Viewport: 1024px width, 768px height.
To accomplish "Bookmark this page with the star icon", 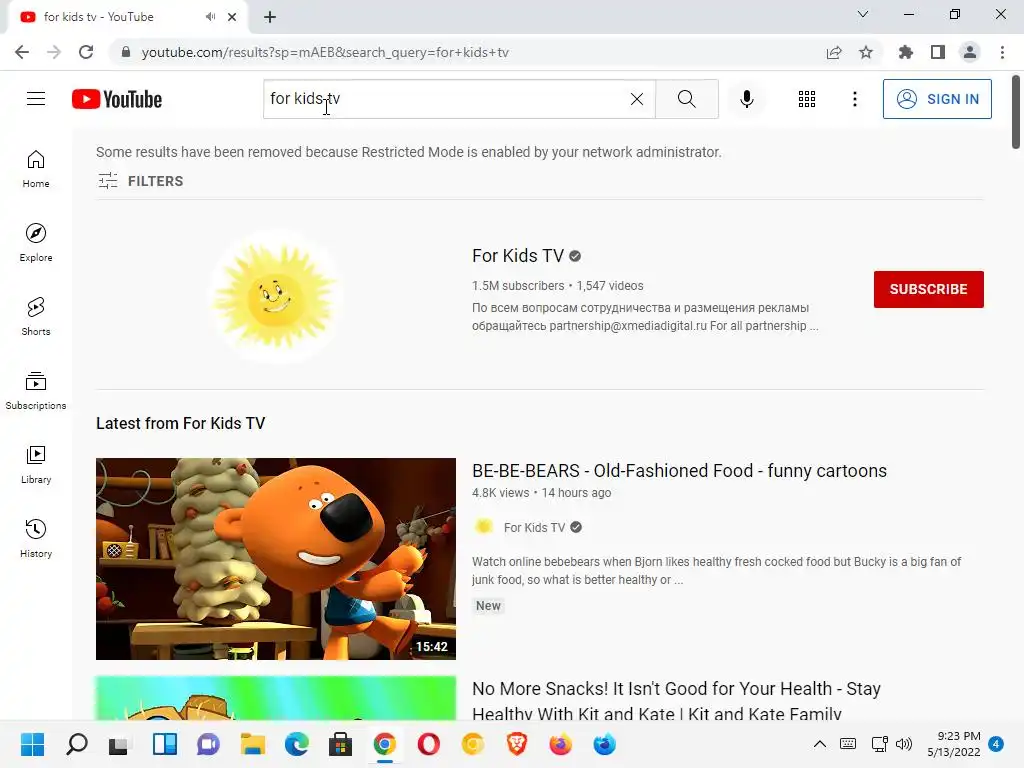I will pyautogui.click(x=866, y=52).
